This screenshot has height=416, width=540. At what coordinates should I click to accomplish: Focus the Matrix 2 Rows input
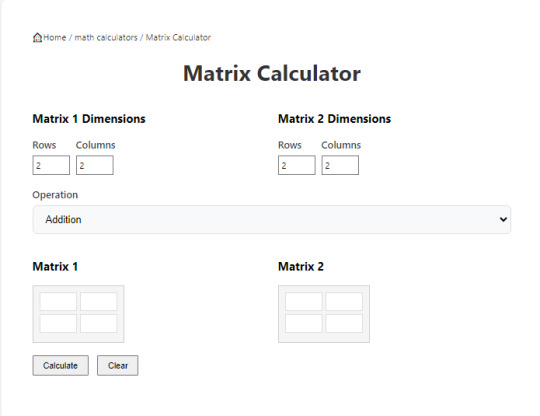point(297,165)
